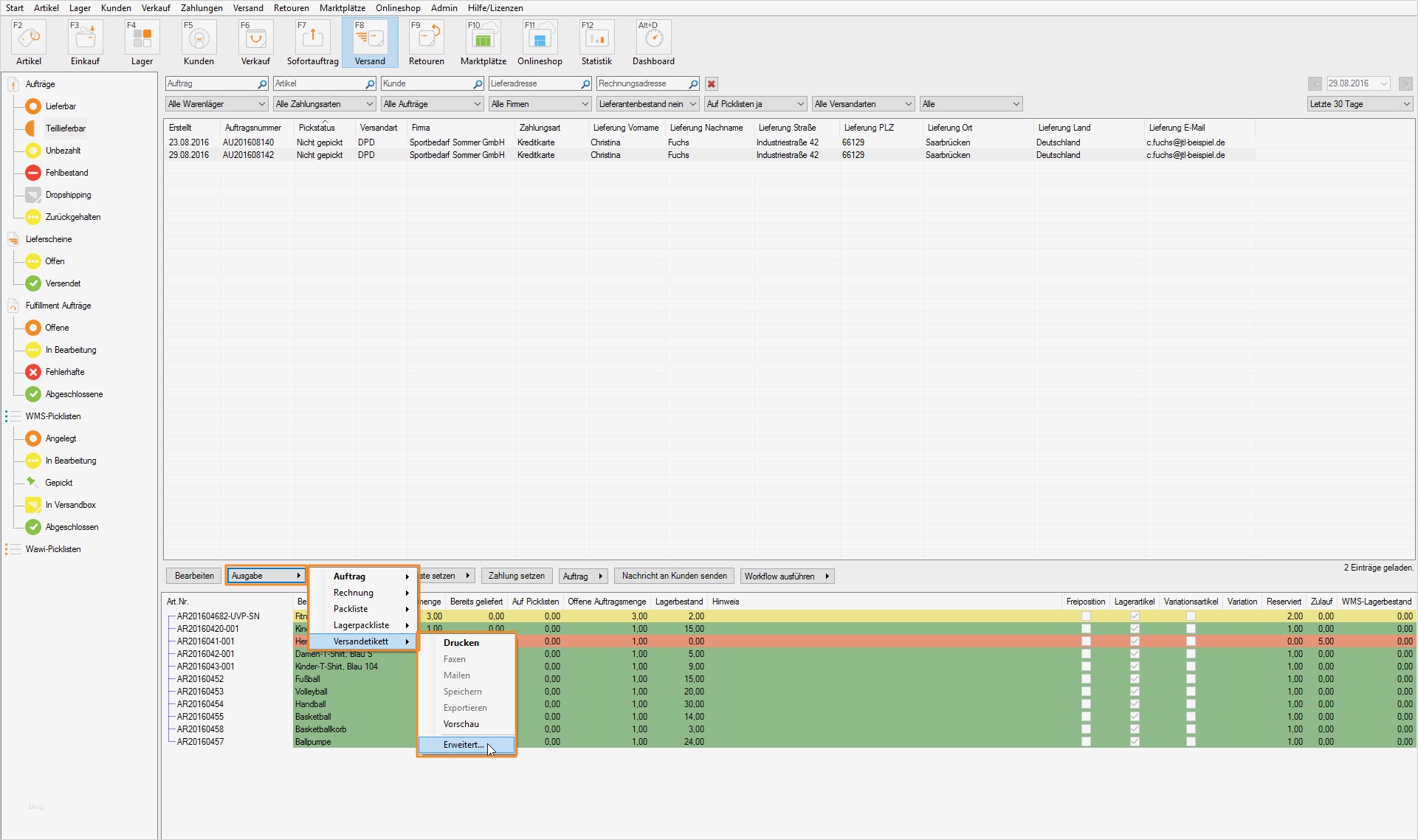Viewport: 1418px width, 840px height.
Task: Select Versendet under Lieferscheine
Action: tap(63, 283)
